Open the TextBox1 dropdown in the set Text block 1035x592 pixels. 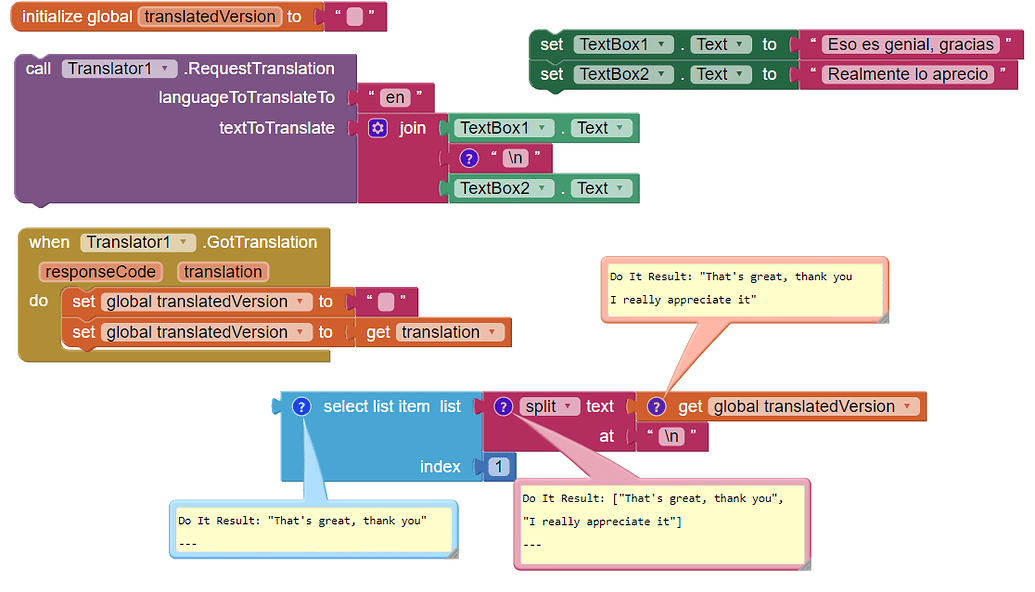(618, 44)
